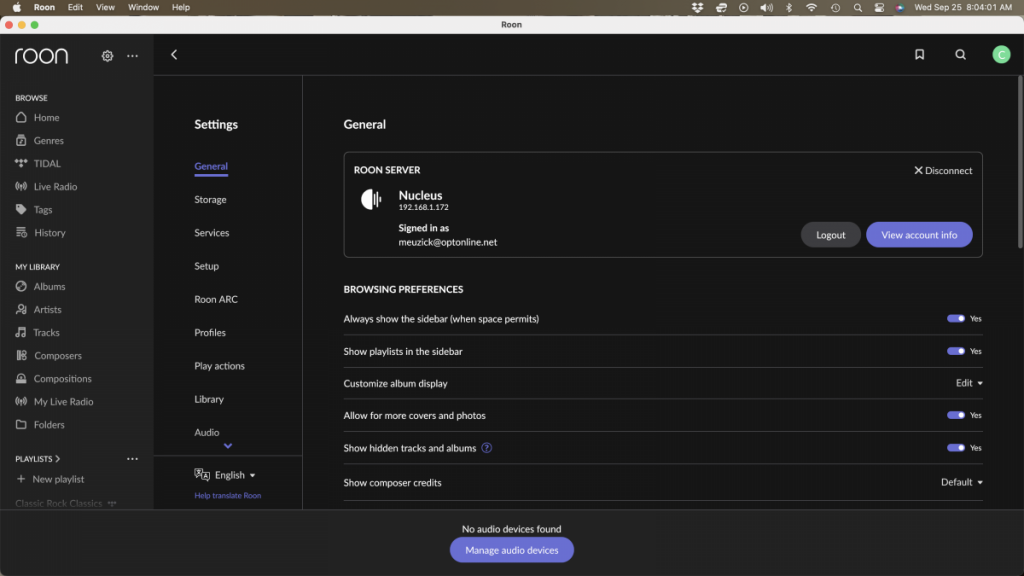
Task: Open the three-dot menu near Roon logo
Action: tap(133, 56)
